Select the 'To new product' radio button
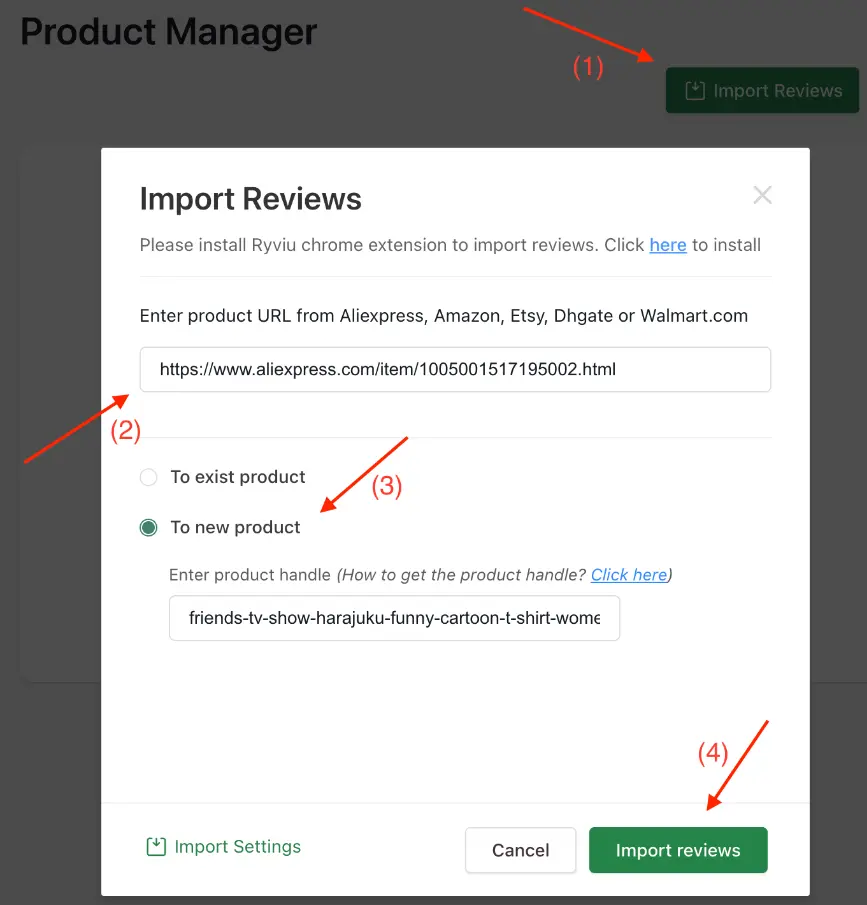The height and width of the screenshot is (905, 867). (x=148, y=528)
